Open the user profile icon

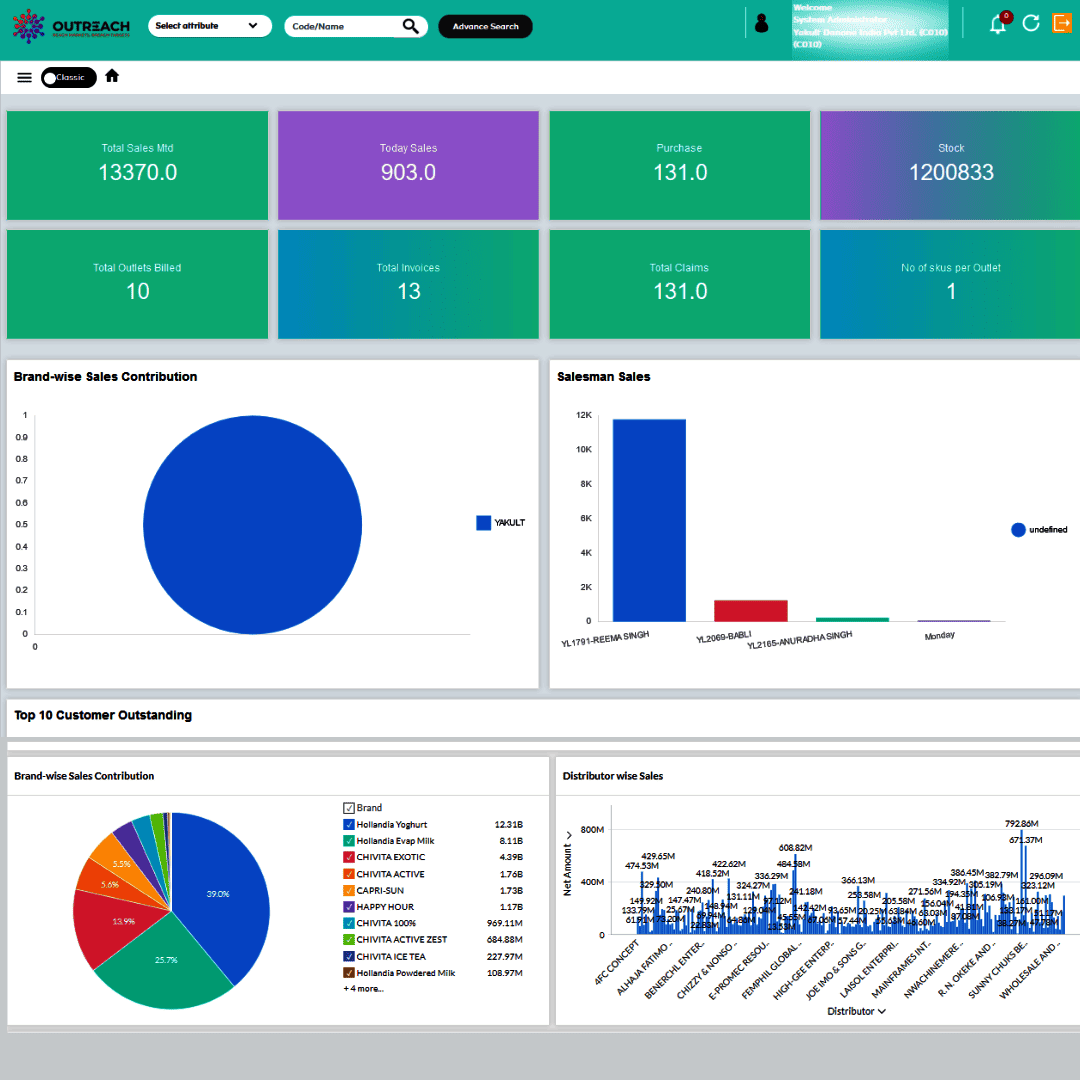tap(762, 24)
